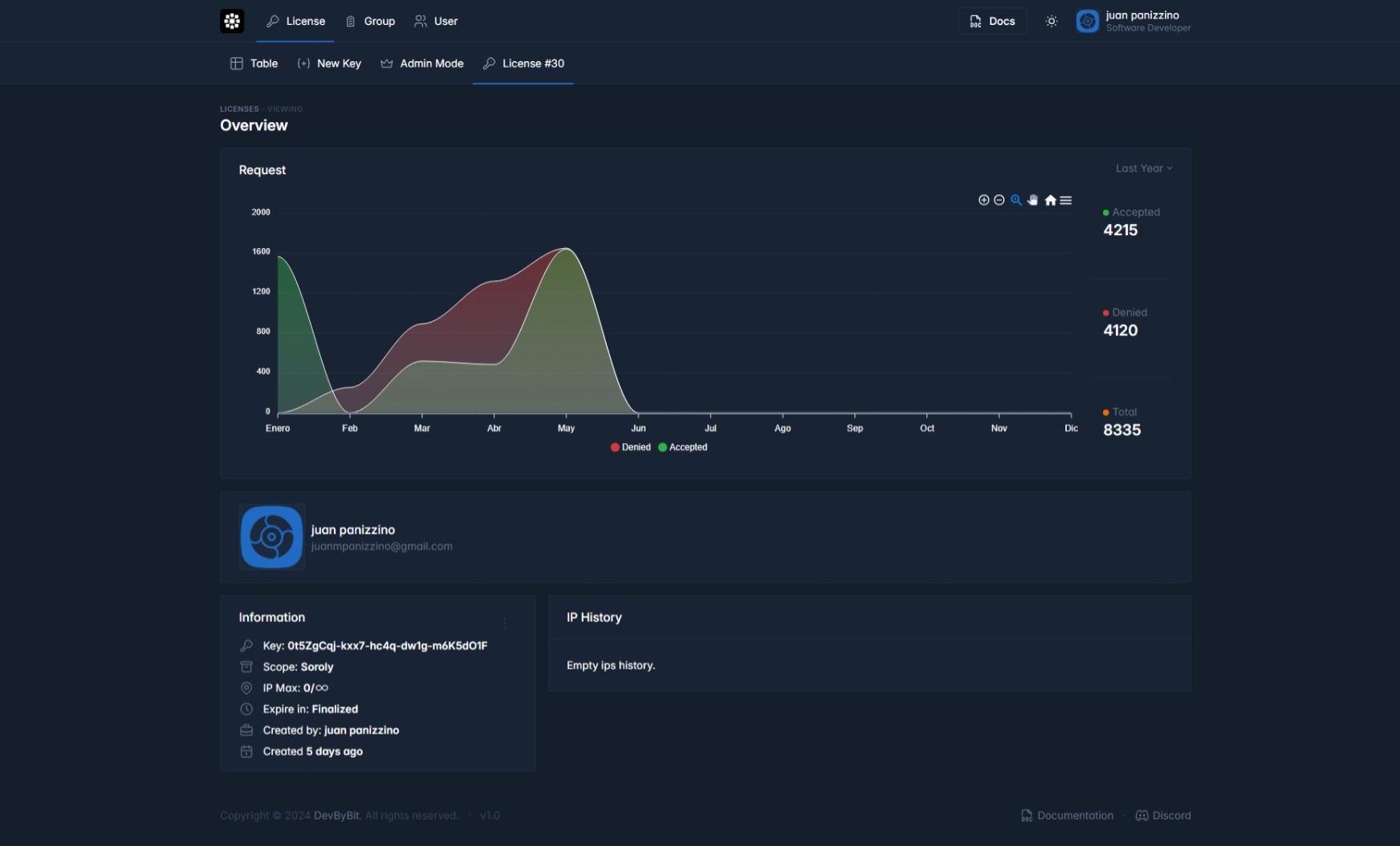The image size is (1400, 846).
Task: Select chart selection zoom tool
Action: tap(1016, 200)
